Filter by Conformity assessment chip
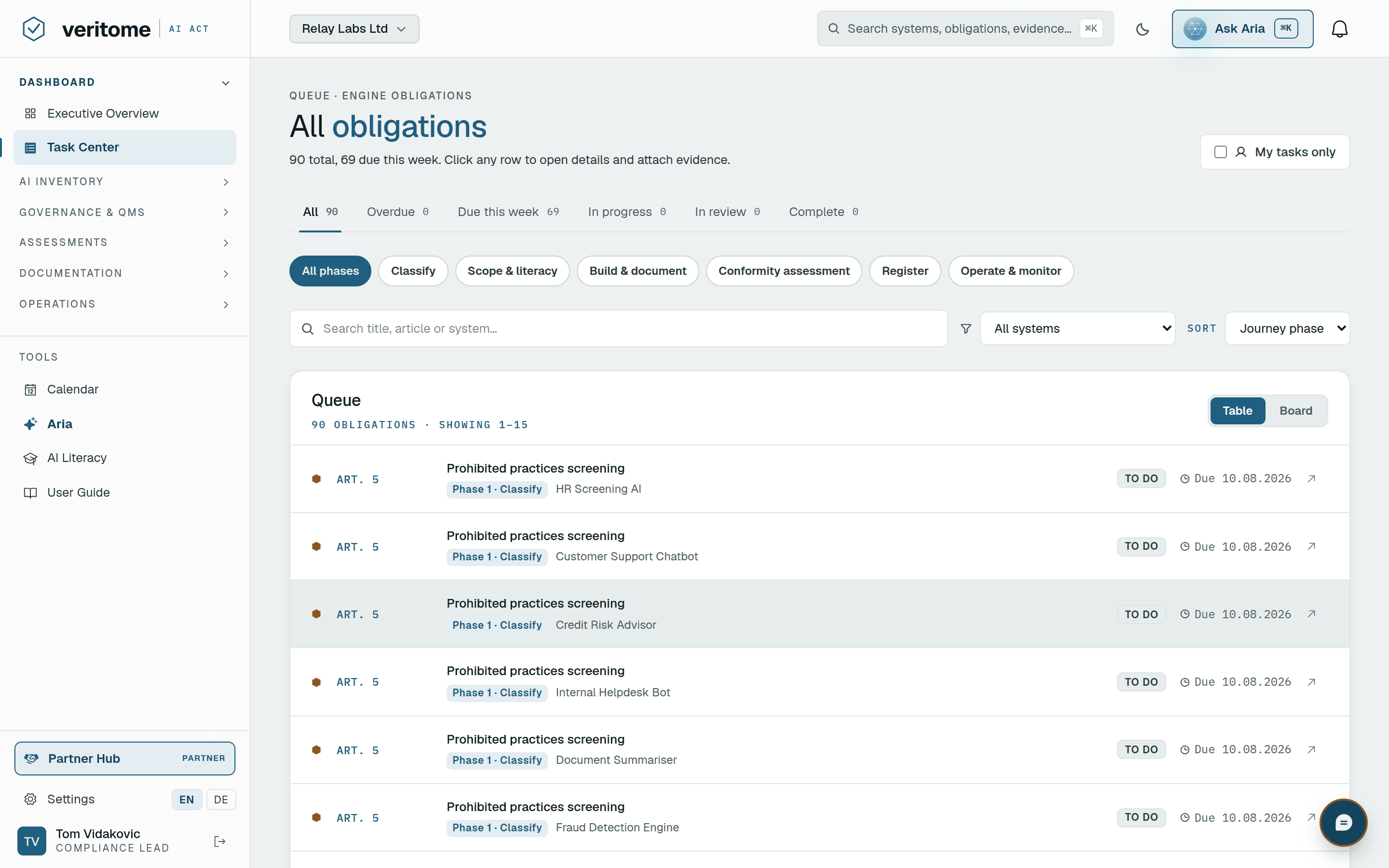Viewport: 1389px width, 868px height. pyautogui.click(x=783, y=271)
